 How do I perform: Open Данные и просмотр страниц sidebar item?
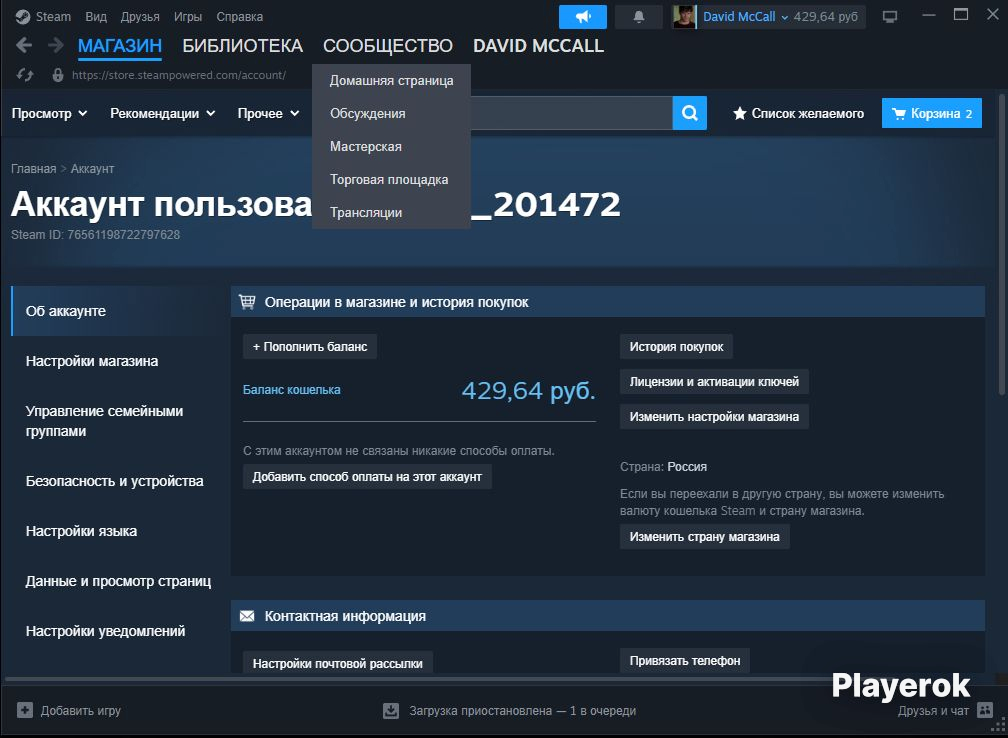point(120,581)
